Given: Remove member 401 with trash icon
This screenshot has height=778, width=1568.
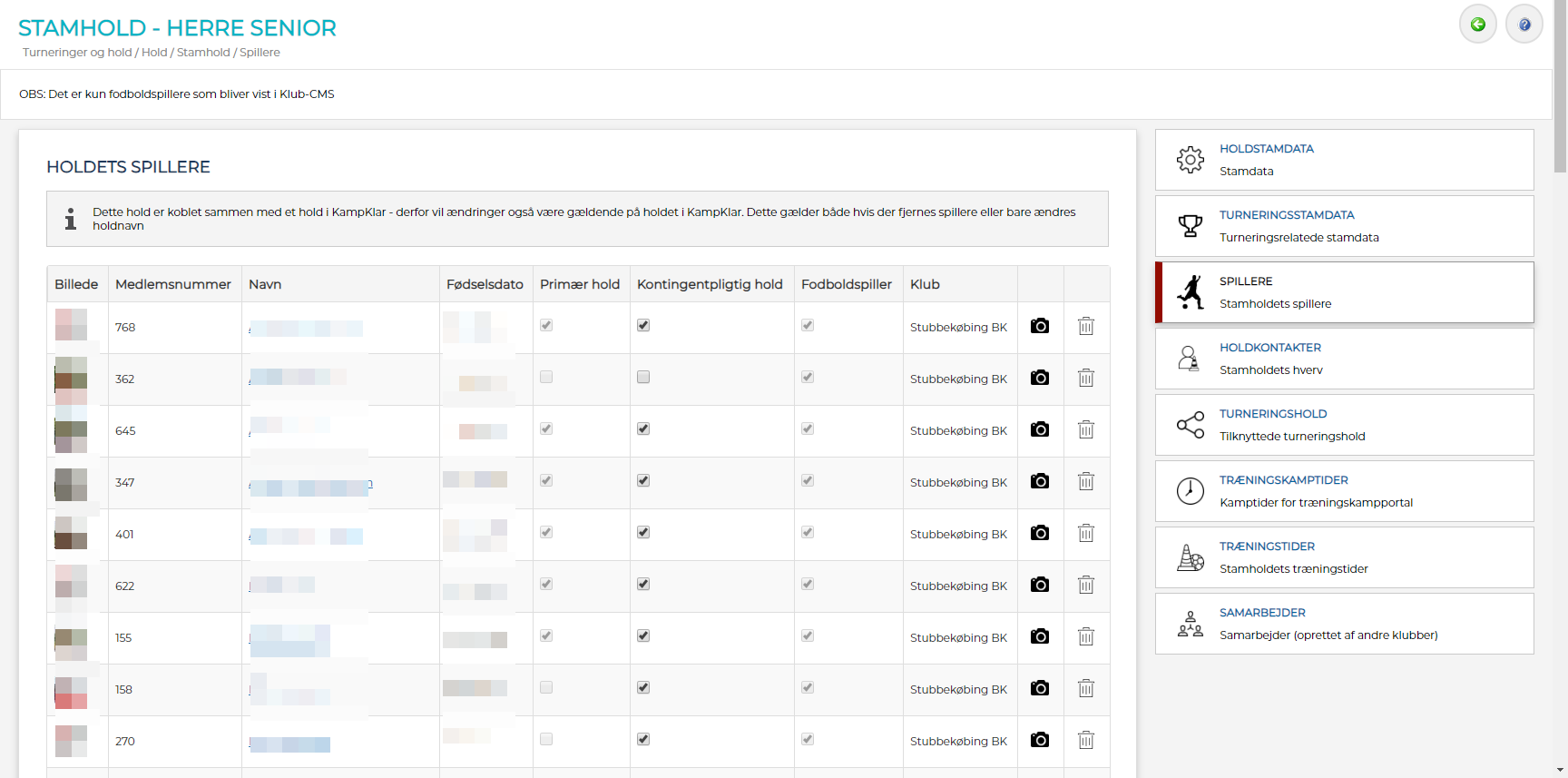Looking at the screenshot, I should tap(1086, 533).
